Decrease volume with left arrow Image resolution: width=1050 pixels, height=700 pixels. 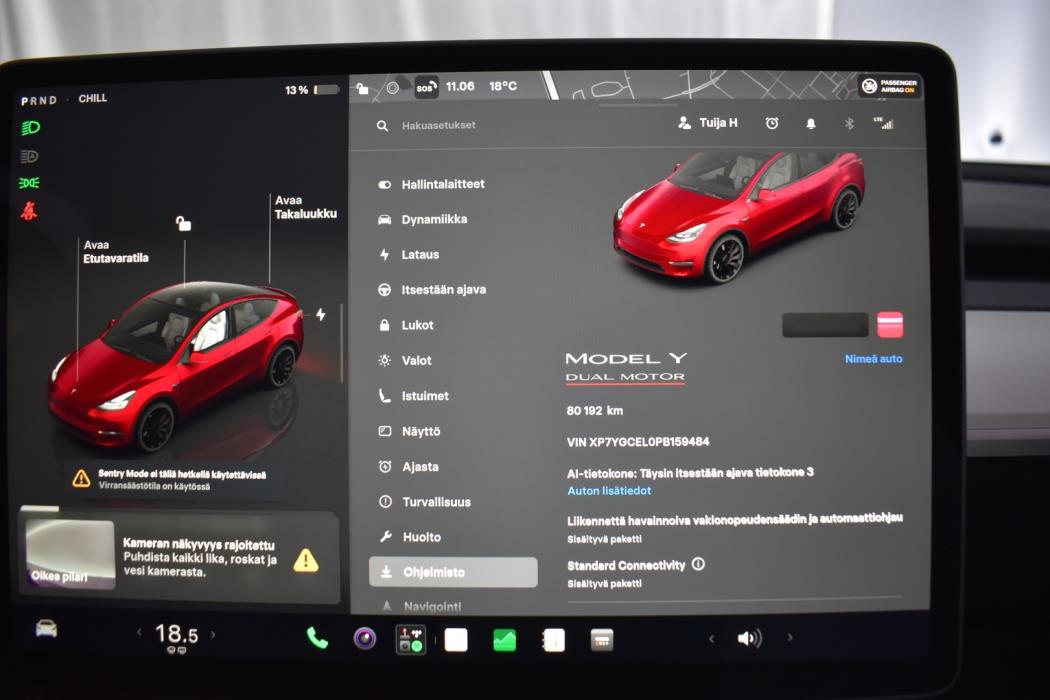[x=711, y=638]
